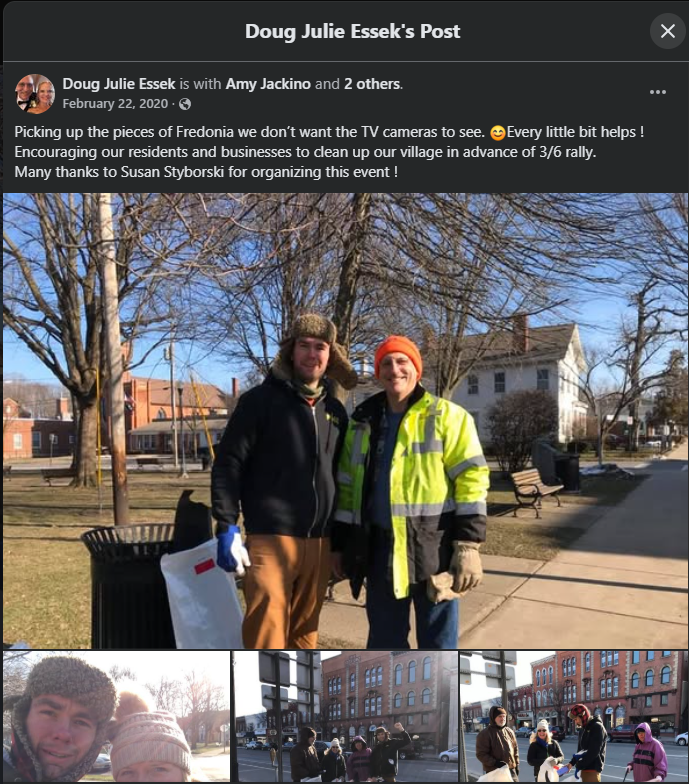View the selfie thumbnail with knit hats

point(116,716)
